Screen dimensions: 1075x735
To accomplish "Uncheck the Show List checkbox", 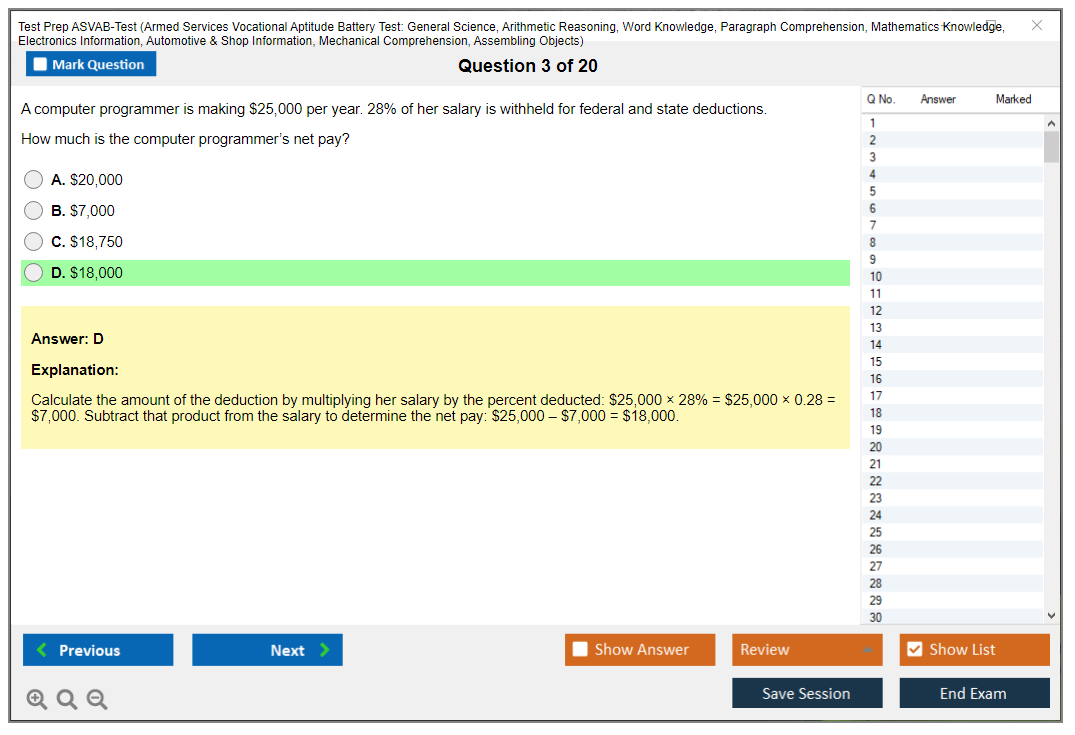I will (x=914, y=650).
